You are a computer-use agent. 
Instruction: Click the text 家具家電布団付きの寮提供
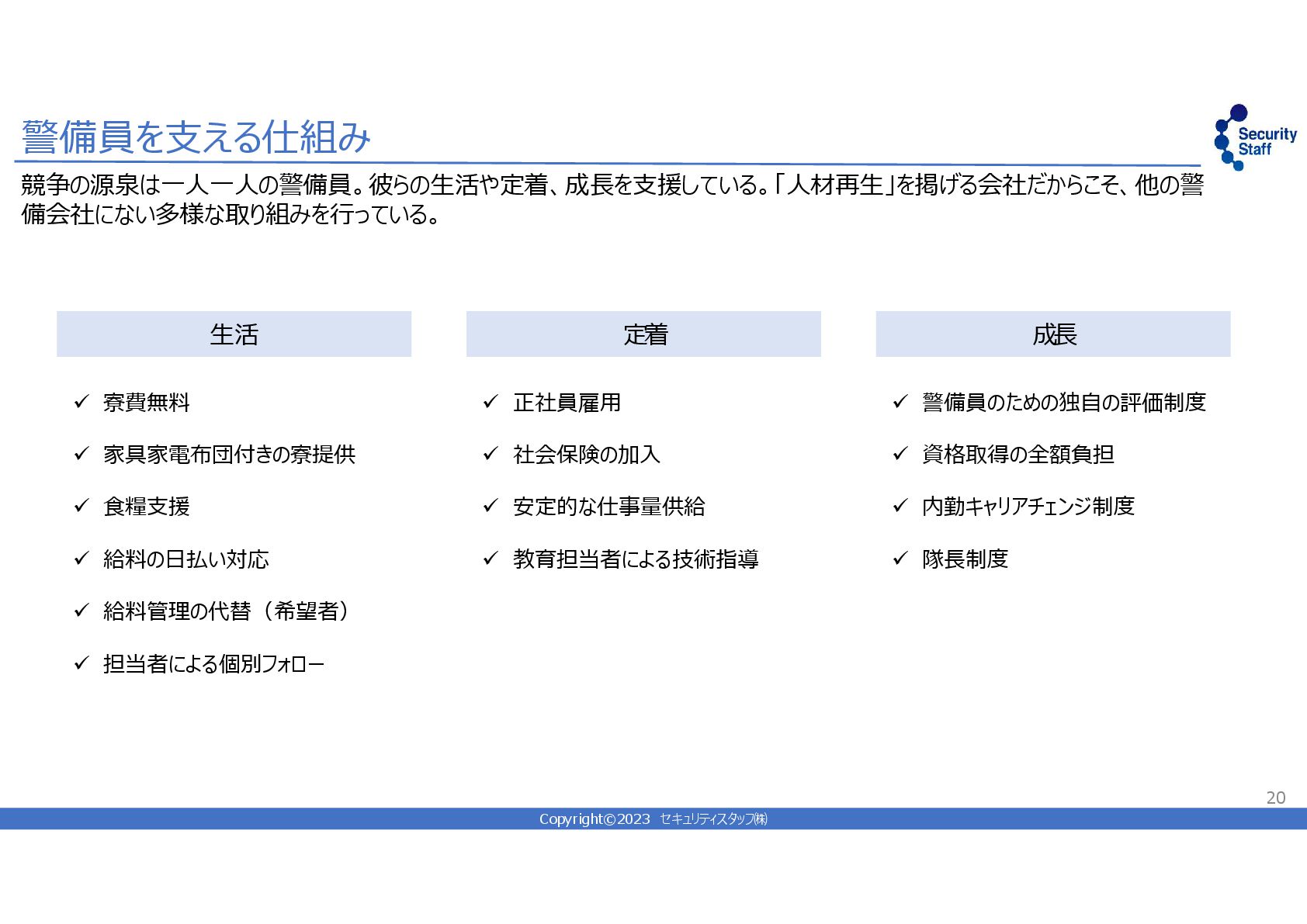click(229, 455)
